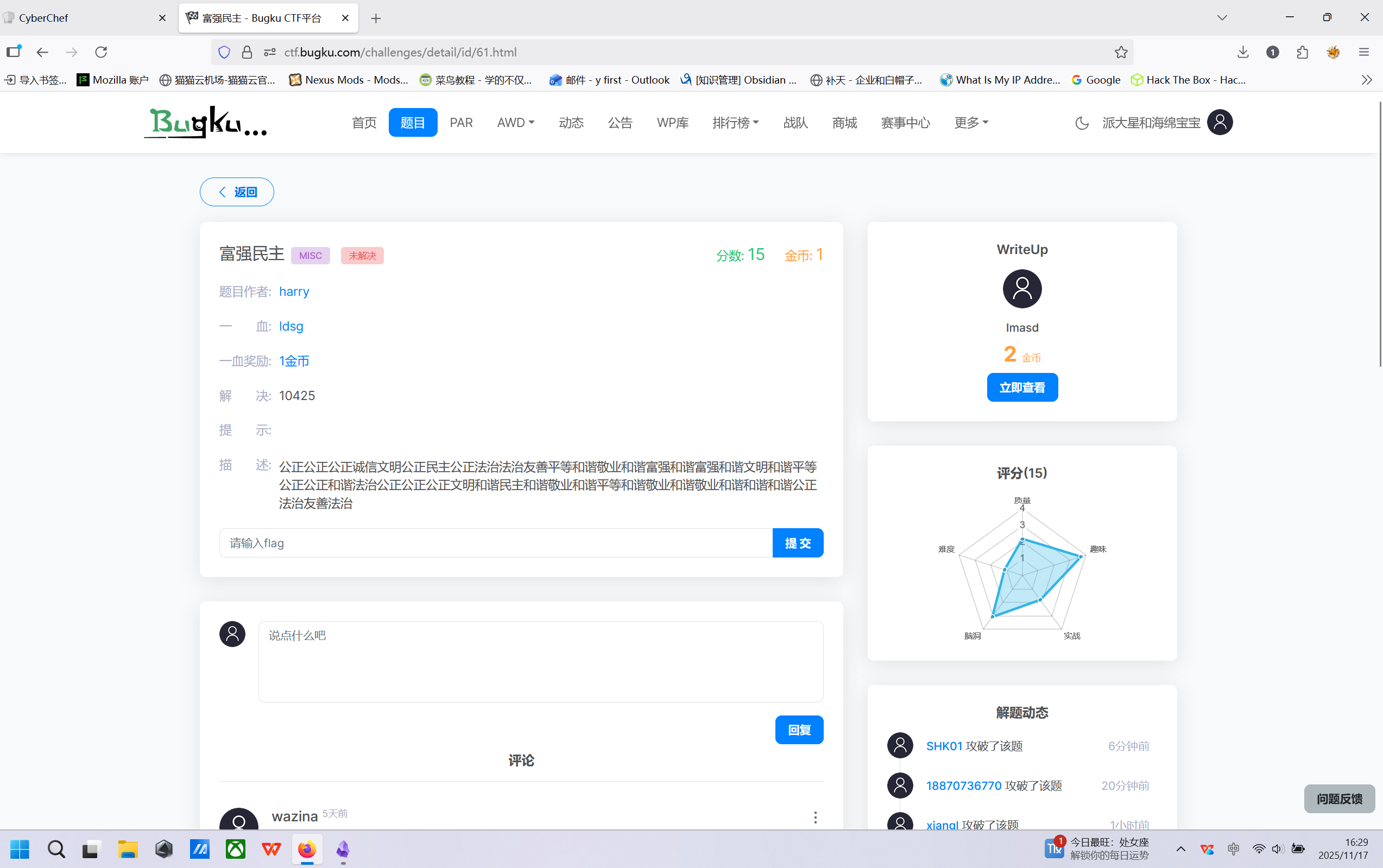Click the 提交 submit button
The height and width of the screenshot is (868, 1383).
(x=798, y=542)
